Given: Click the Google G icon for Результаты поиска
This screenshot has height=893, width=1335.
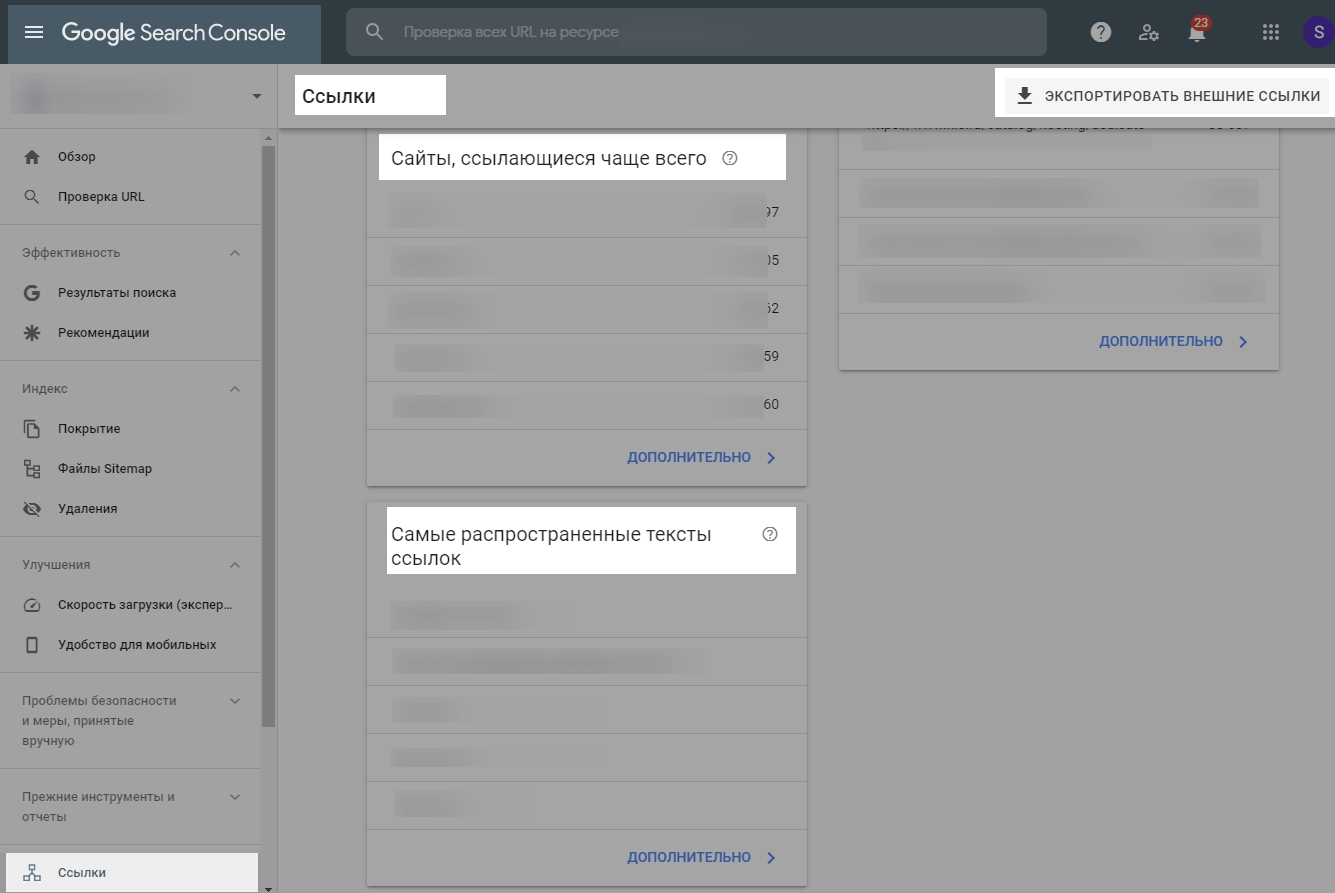Looking at the screenshot, I should coord(32,293).
